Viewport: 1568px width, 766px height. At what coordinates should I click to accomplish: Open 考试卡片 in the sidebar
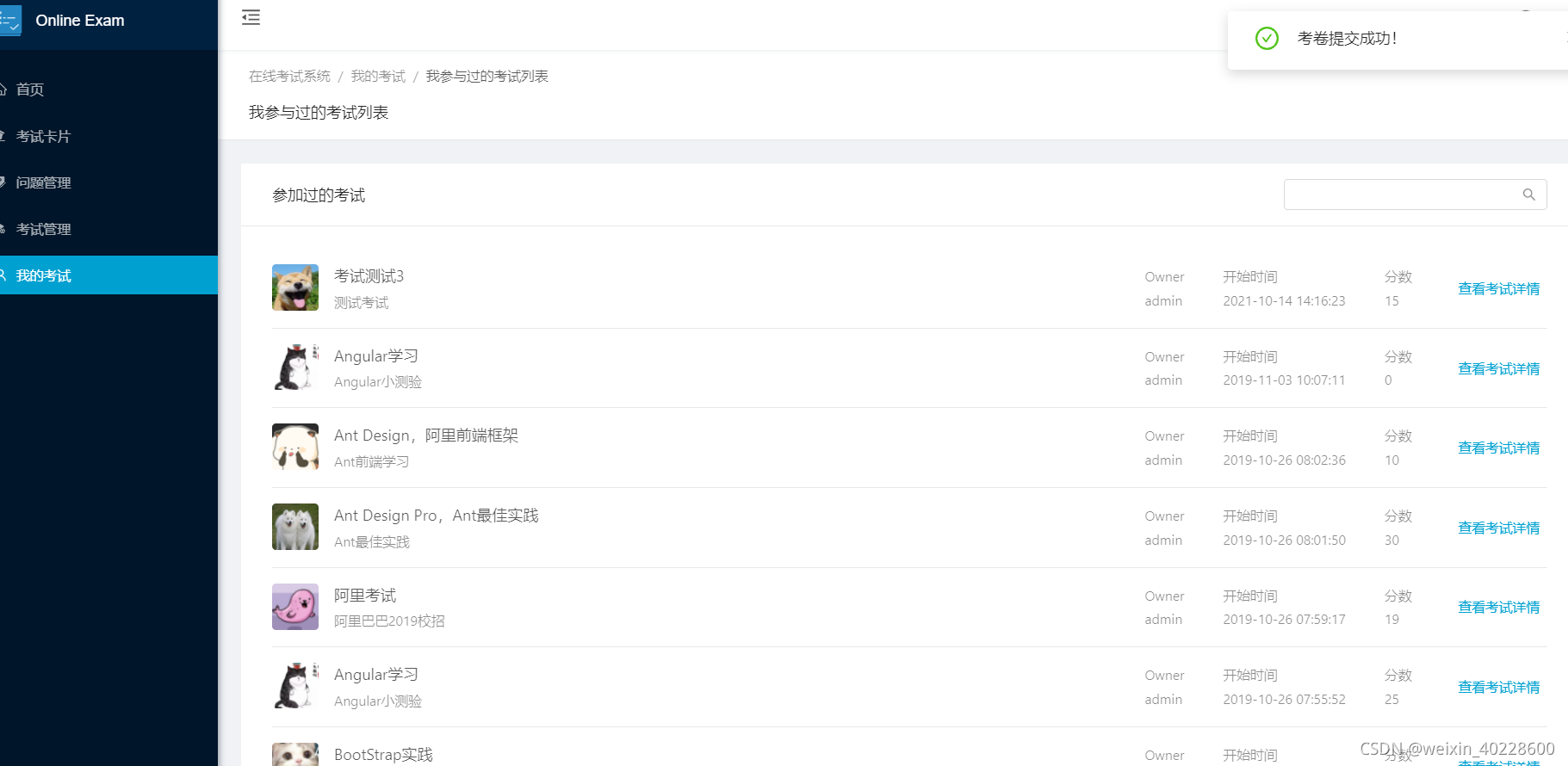tap(43, 136)
